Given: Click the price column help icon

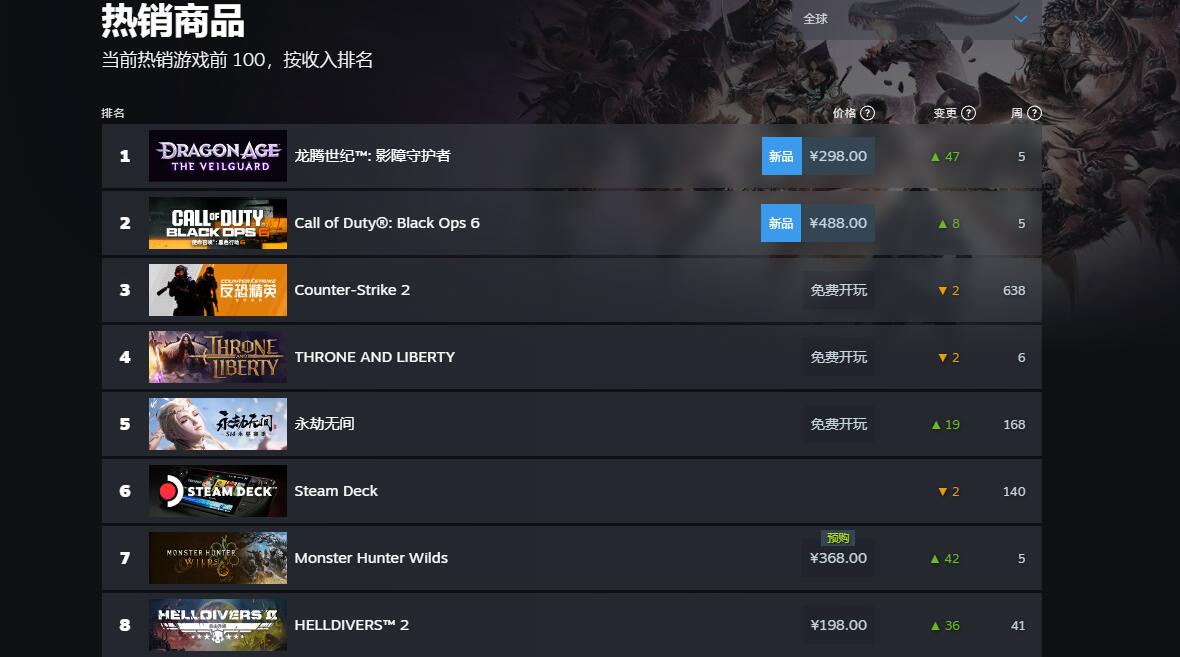Looking at the screenshot, I should click(868, 113).
